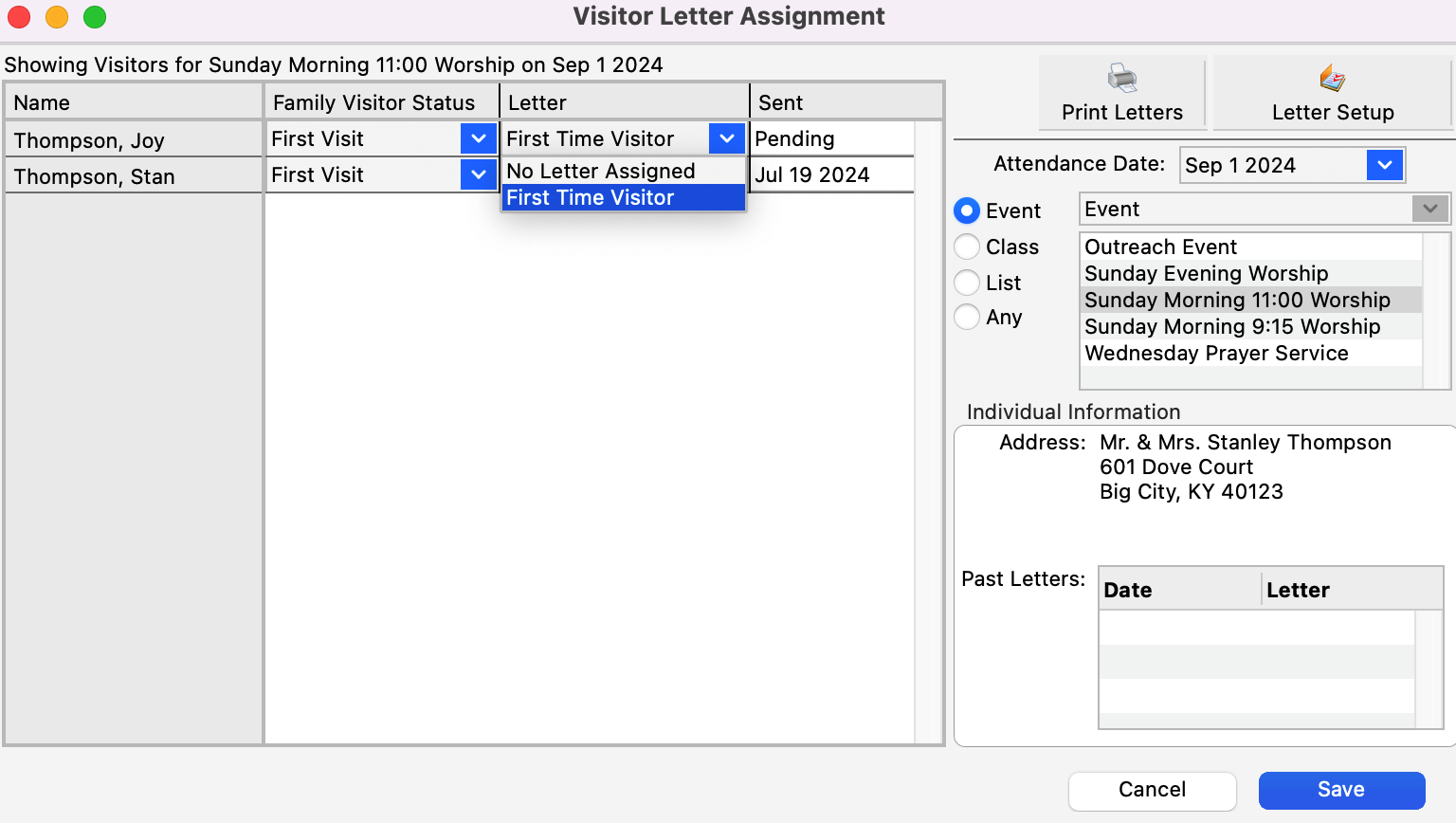Click the Cancel button

coord(1152,790)
